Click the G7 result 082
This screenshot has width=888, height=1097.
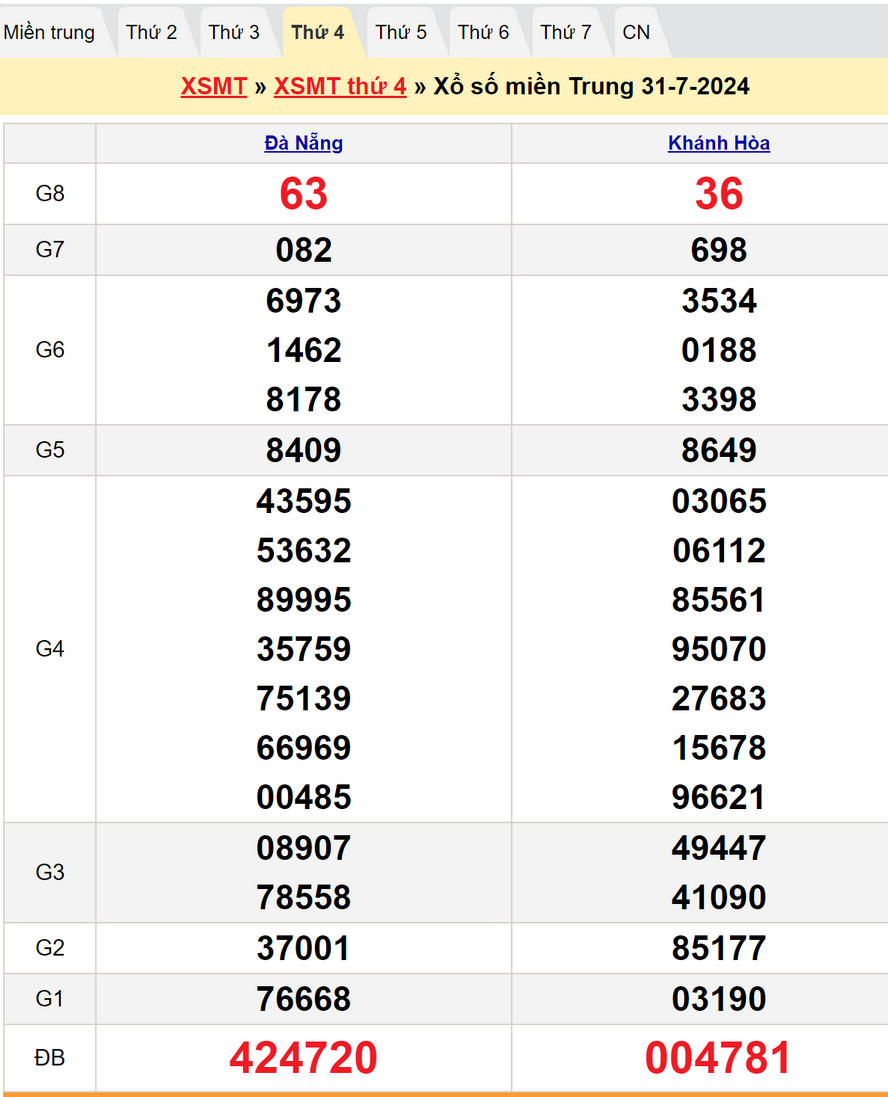click(304, 250)
